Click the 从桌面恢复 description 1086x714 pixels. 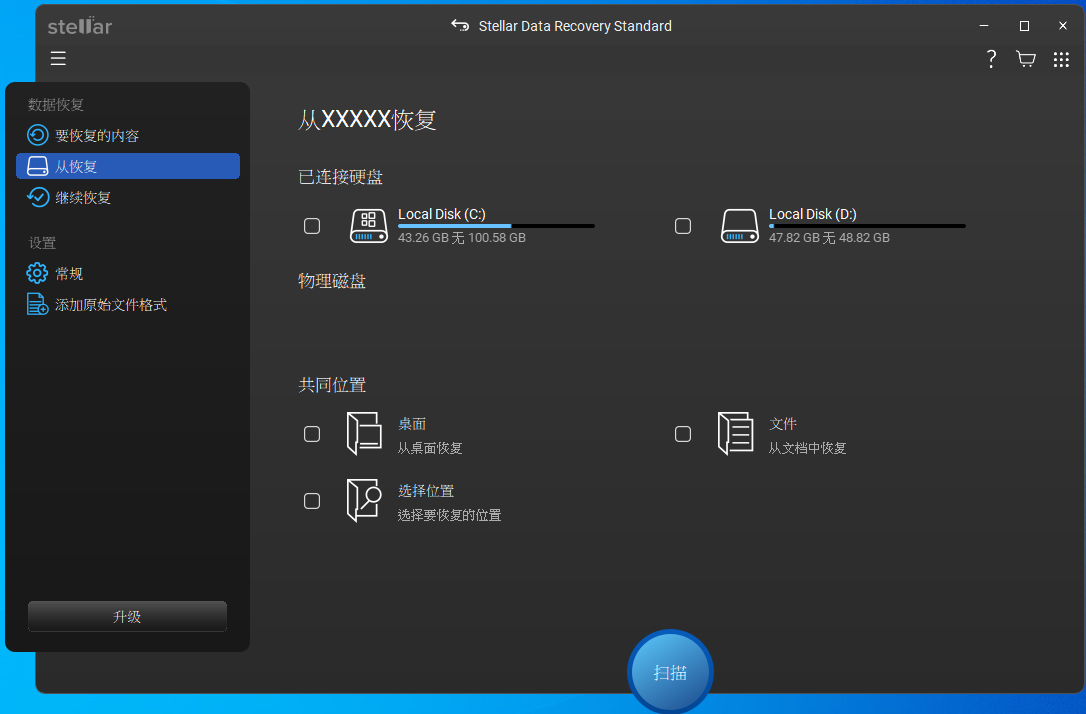tap(430, 448)
